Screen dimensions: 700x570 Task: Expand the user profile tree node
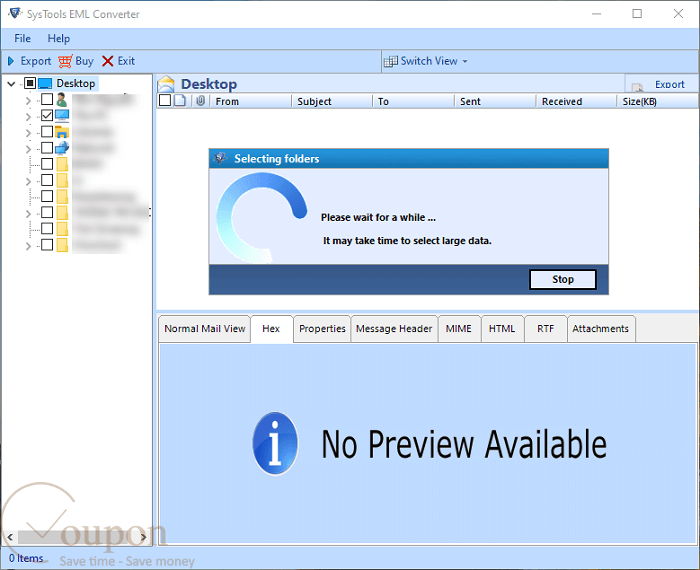pyautogui.click(x=28, y=101)
